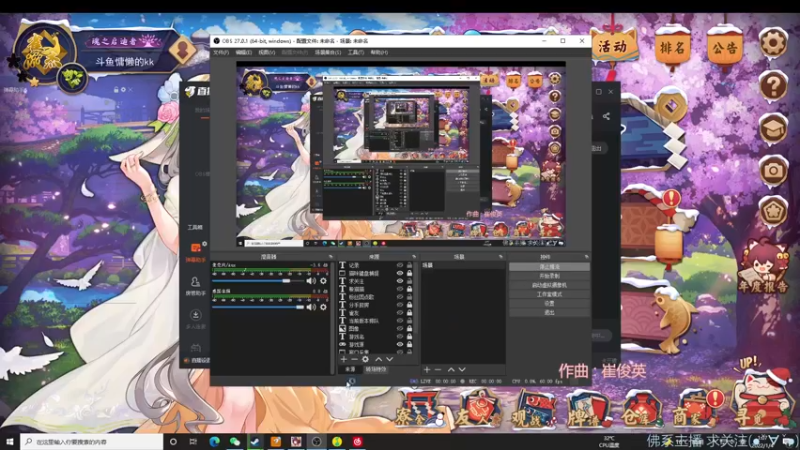Click 启动虚拟摄像机 virtual camera button

(549, 285)
